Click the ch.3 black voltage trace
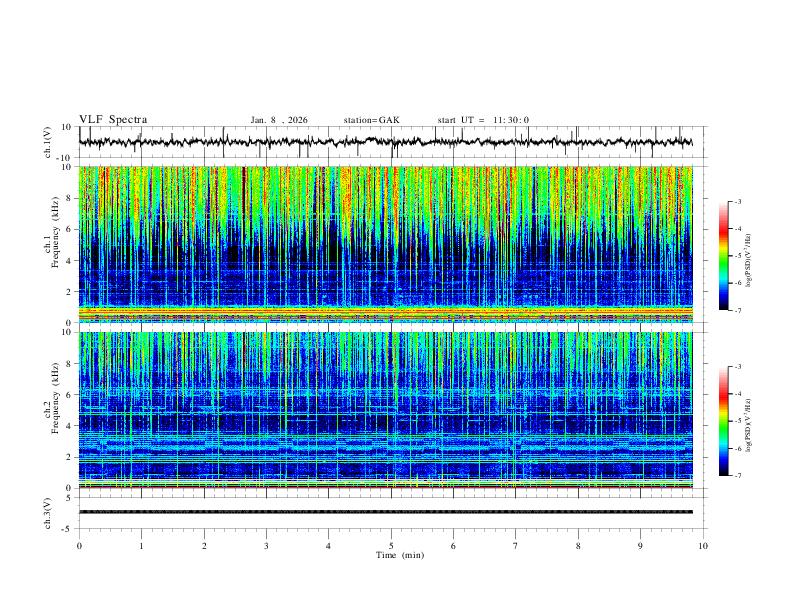Image resolution: width=792 pixels, height=612 pixels. pyautogui.click(x=386, y=512)
